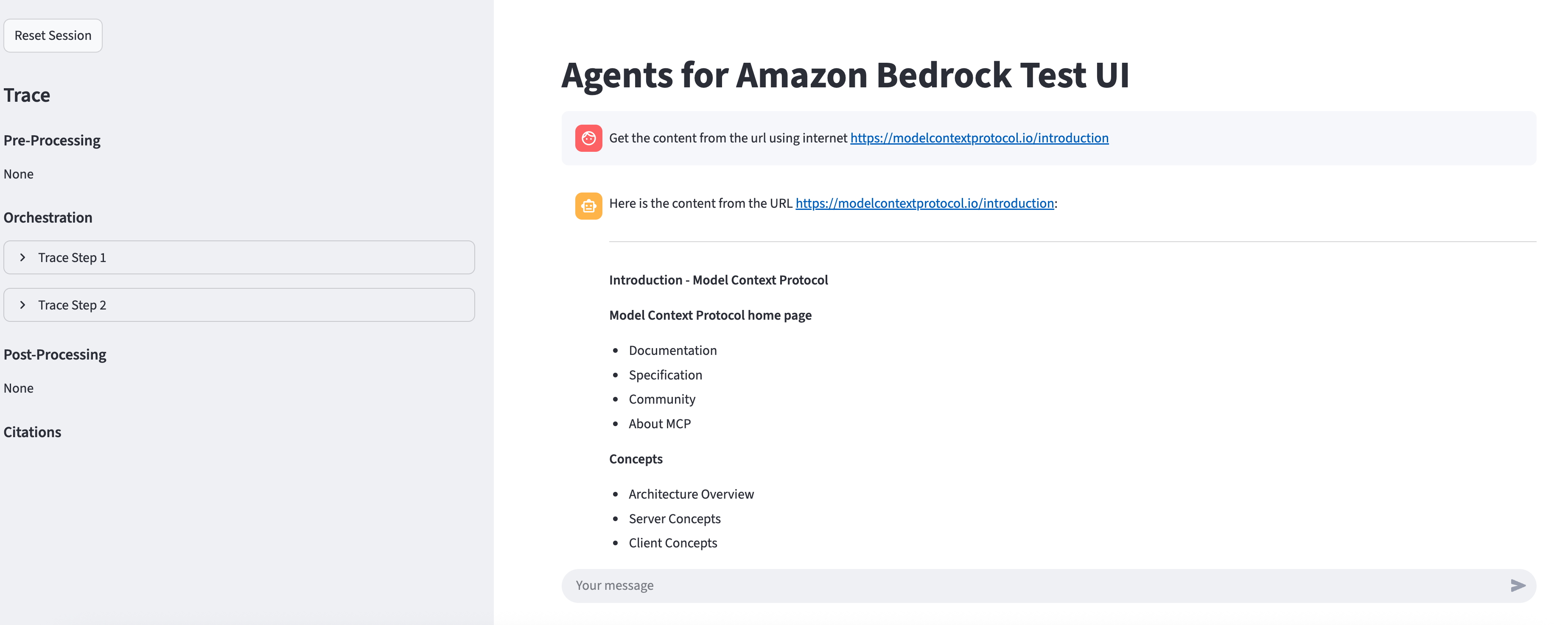Focus the Your message input field

pyautogui.click(x=1035, y=586)
